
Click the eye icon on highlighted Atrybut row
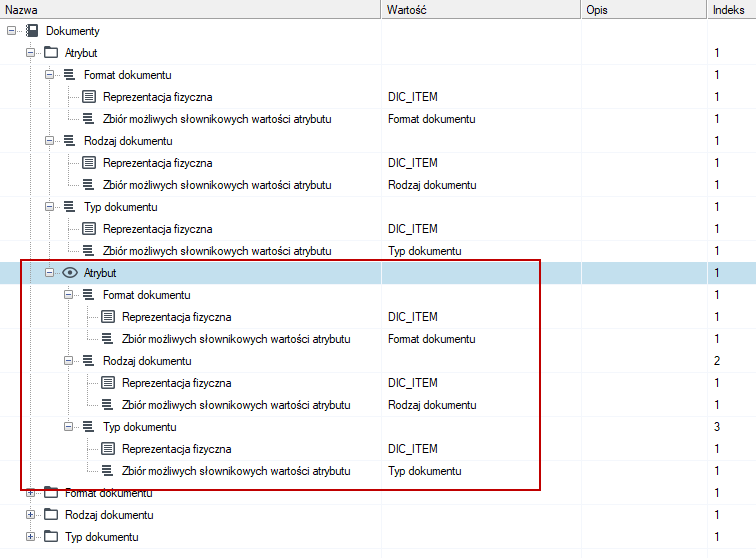70,273
